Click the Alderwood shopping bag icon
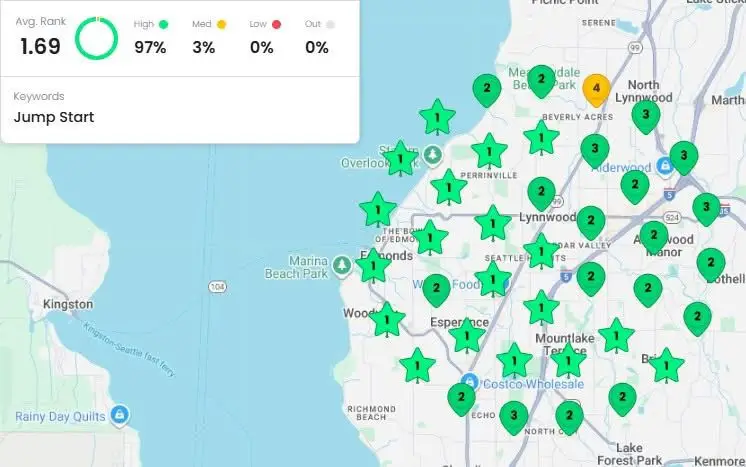The image size is (746, 467). (665, 165)
